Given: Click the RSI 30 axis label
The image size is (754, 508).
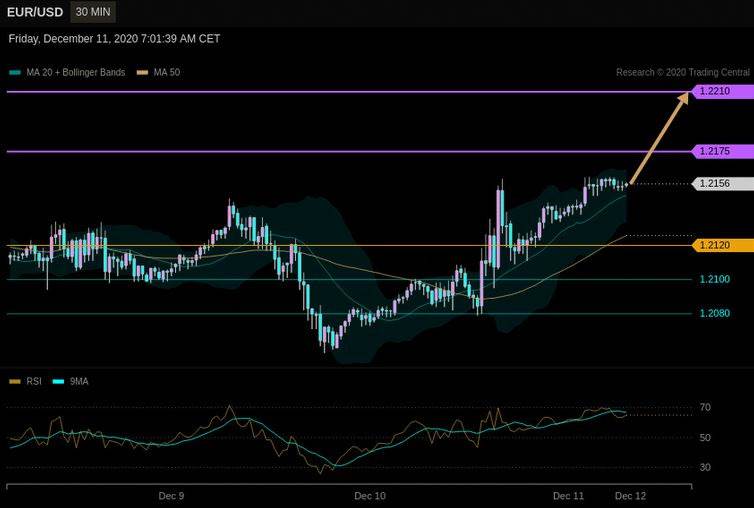Looking at the screenshot, I should [705, 467].
